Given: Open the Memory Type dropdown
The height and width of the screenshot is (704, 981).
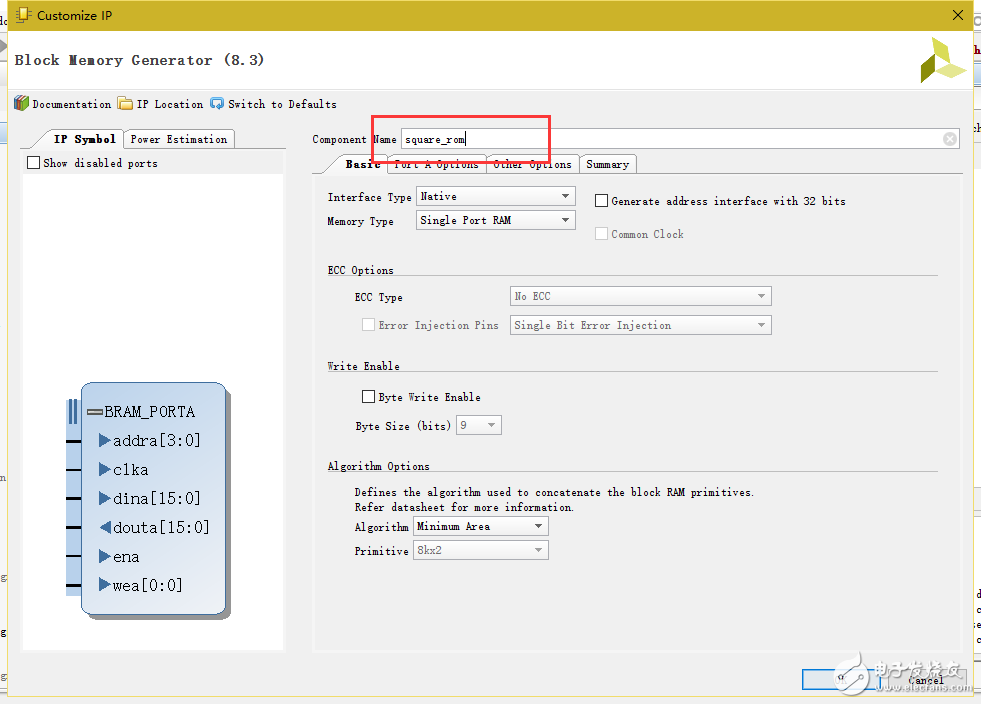Looking at the screenshot, I should pos(567,220).
